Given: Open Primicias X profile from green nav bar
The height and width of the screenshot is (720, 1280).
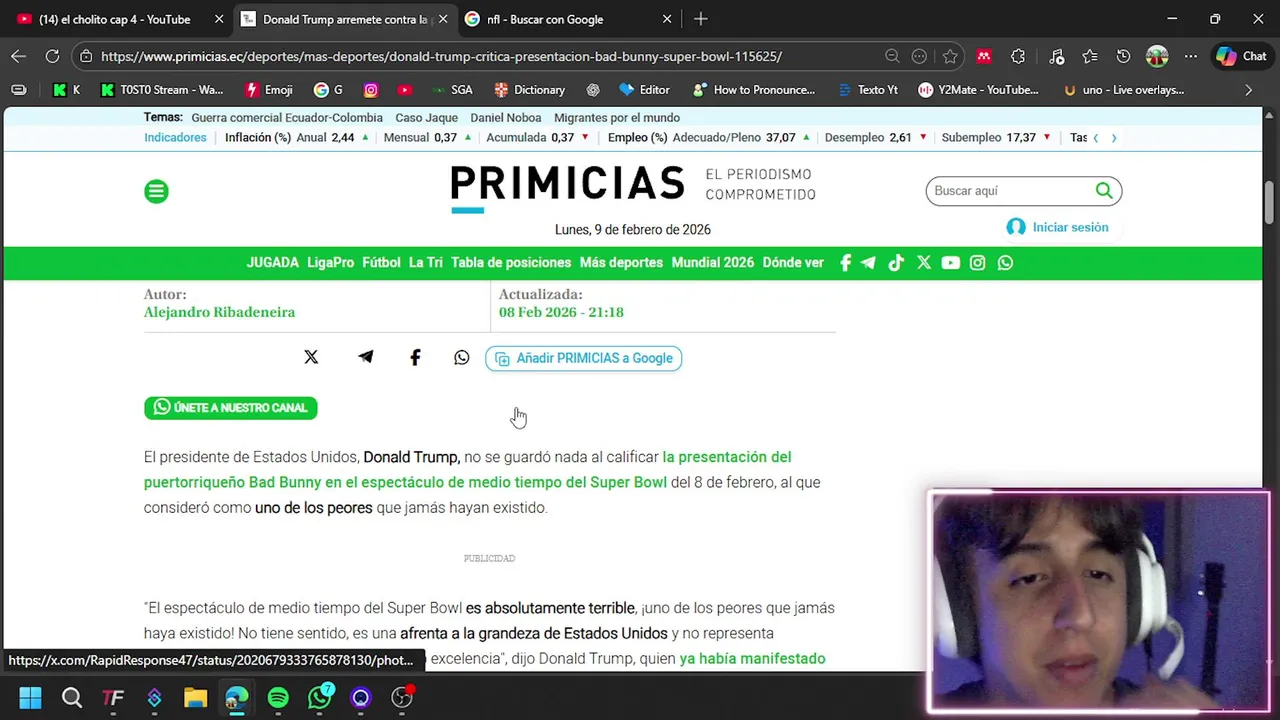Looking at the screenshot, I should [x=923, y=263].
